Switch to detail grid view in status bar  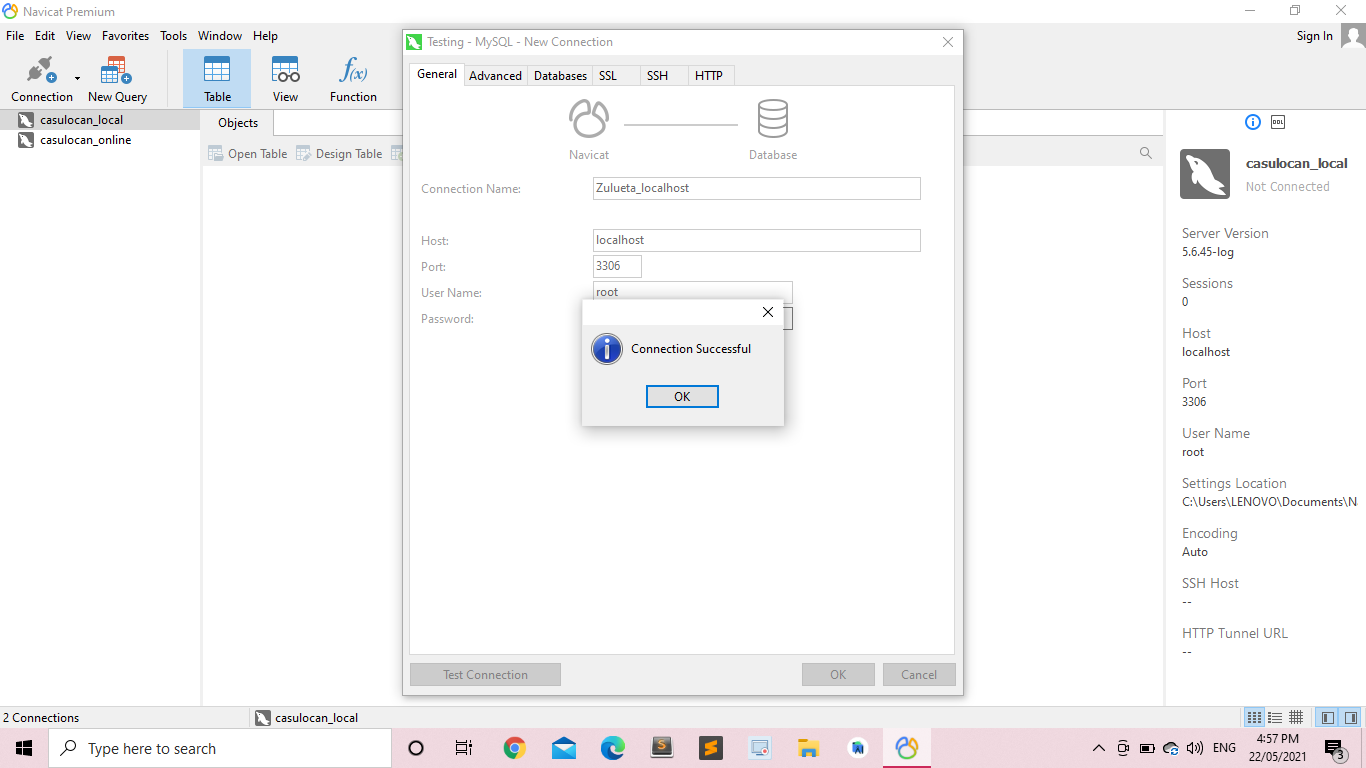click(1296, 717)
